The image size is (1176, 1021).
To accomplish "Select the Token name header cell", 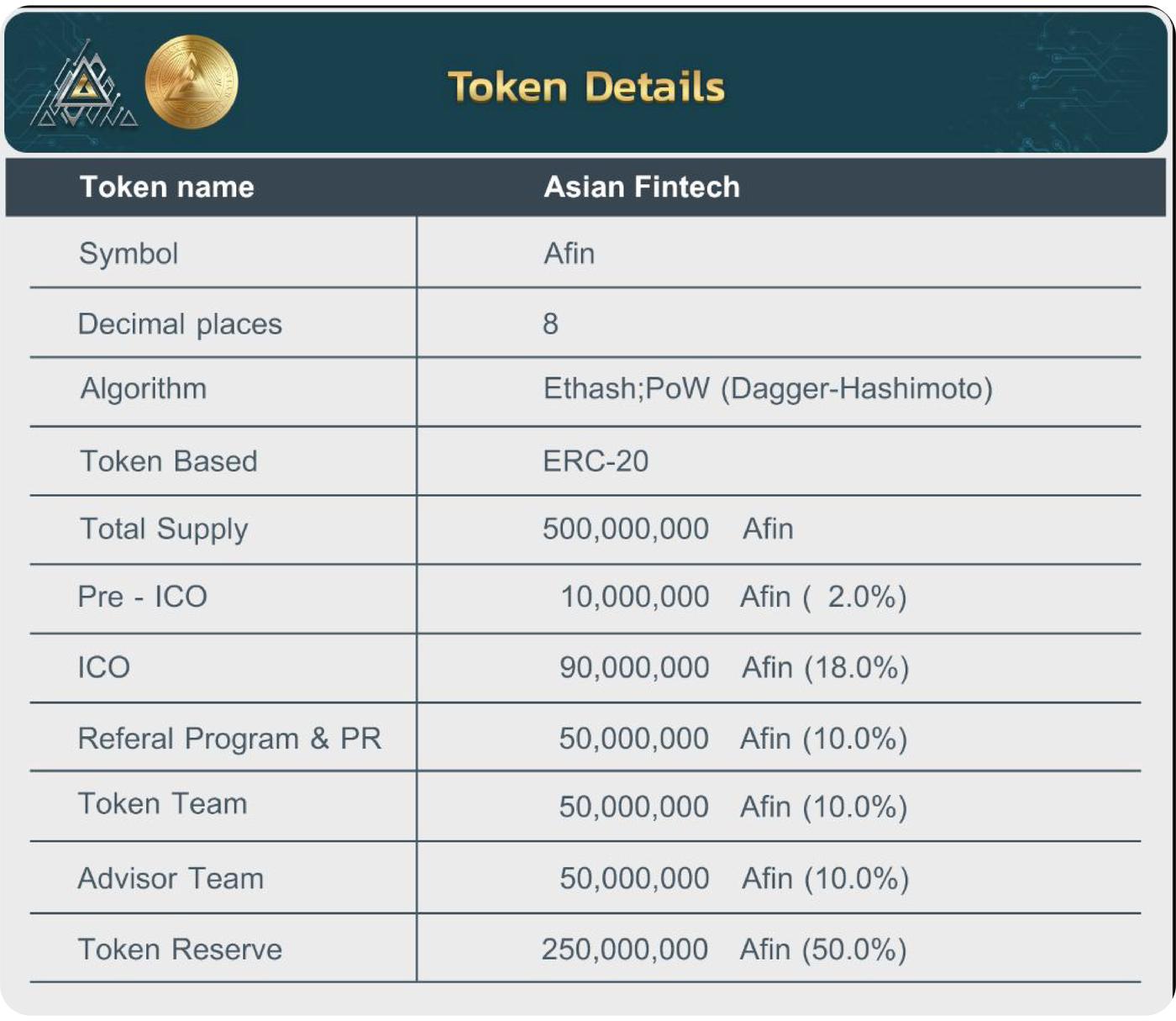I will click(x=167, y=187).
